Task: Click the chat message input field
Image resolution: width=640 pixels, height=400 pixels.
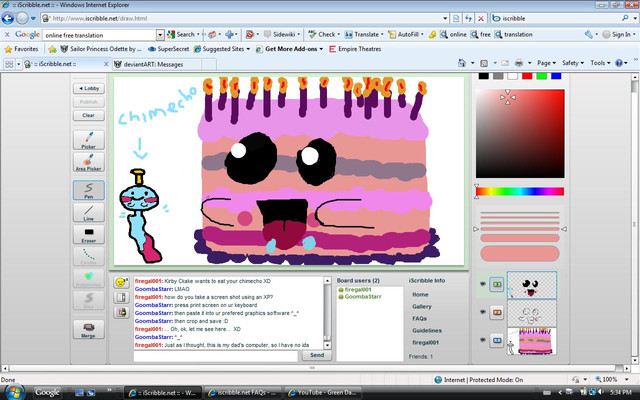Action: tap(215, 355)
